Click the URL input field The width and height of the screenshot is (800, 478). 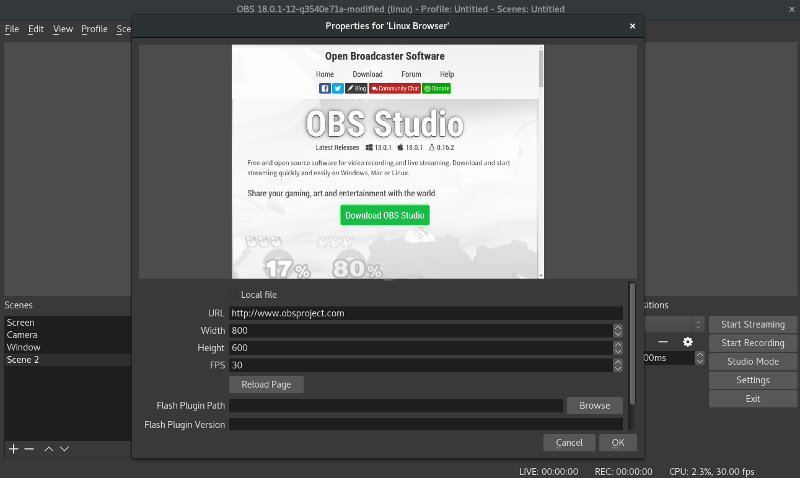click(x=426, y=313)
